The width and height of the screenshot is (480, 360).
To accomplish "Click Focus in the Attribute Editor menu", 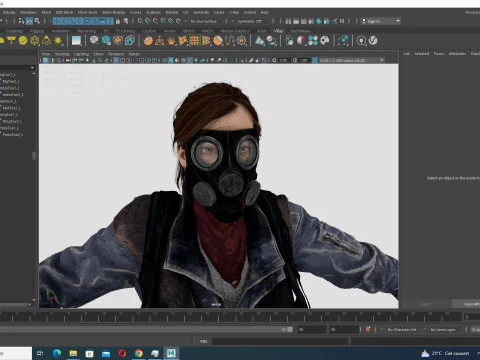I will 439,54.
